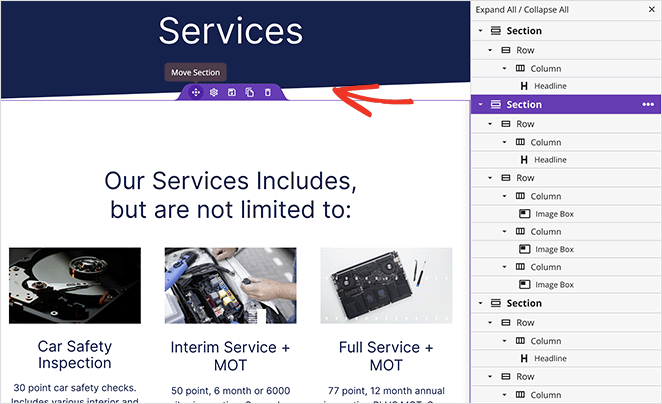The width and height of the screenshot is (662, 404).
Task: Click the Collapse All text
Action: (x=545, y=9)
